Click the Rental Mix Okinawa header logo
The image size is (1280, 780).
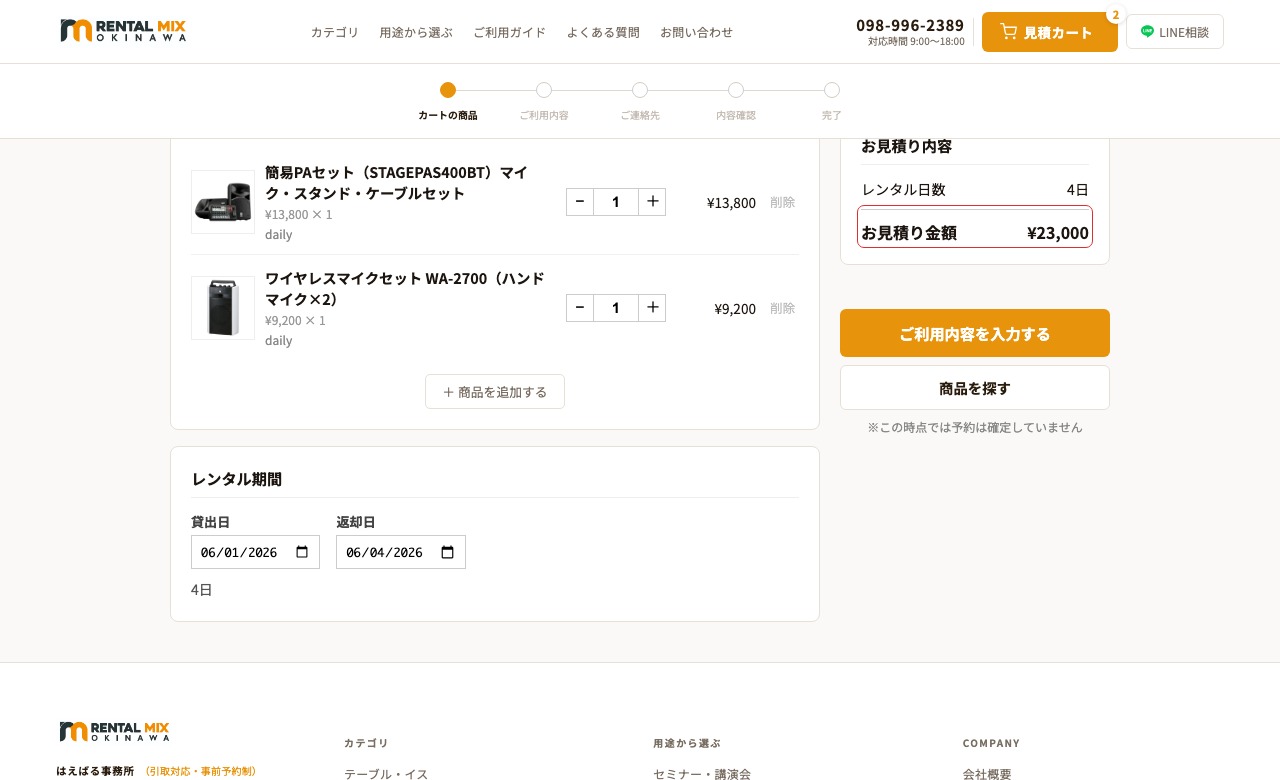click(123, 31)
